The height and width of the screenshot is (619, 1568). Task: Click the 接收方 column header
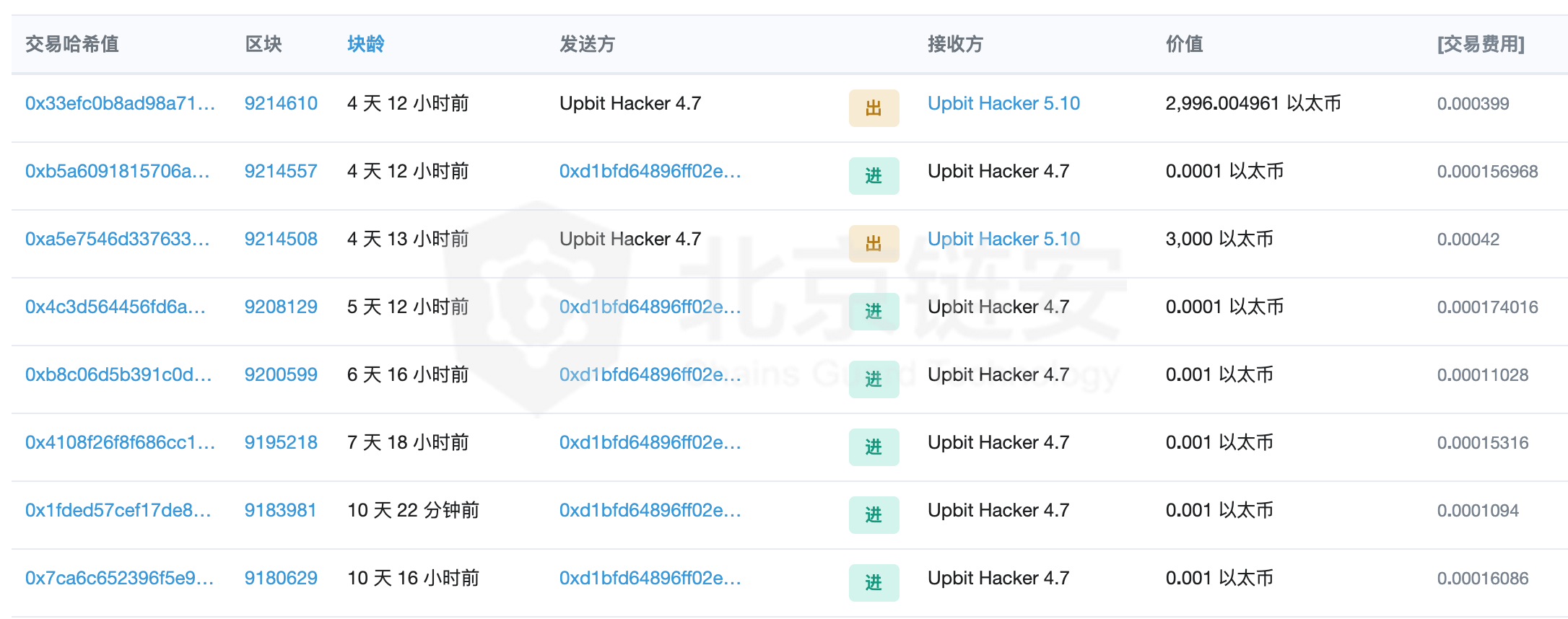pyautogui.click(x=955, y=44)
